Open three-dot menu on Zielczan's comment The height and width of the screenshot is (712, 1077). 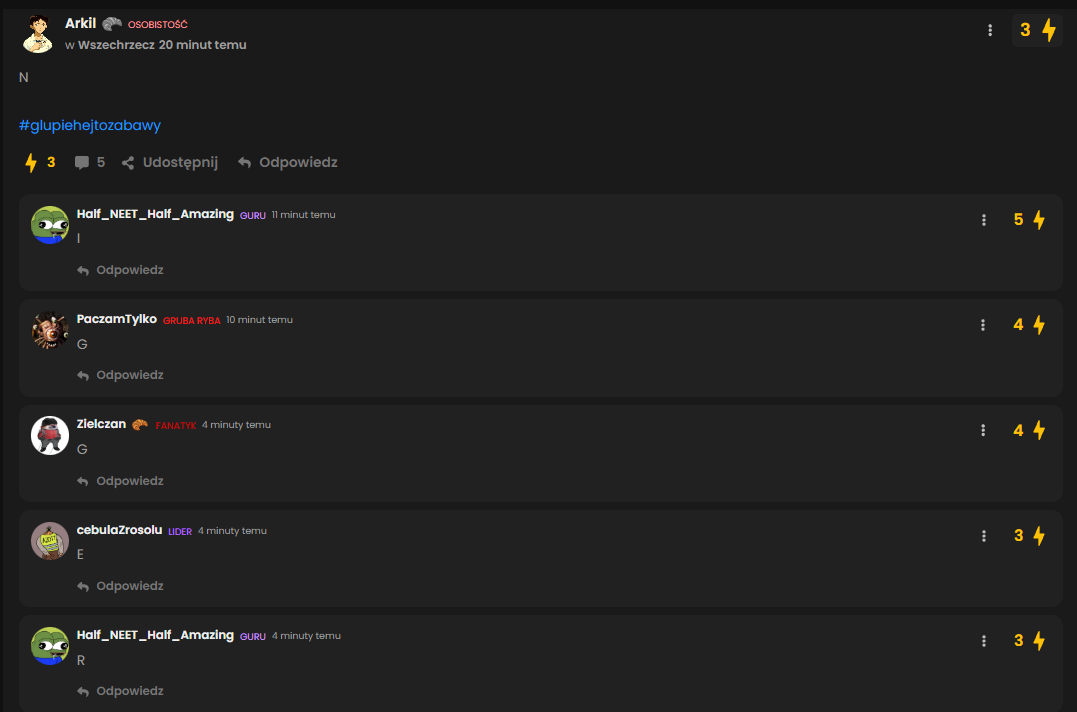[983, 430]
